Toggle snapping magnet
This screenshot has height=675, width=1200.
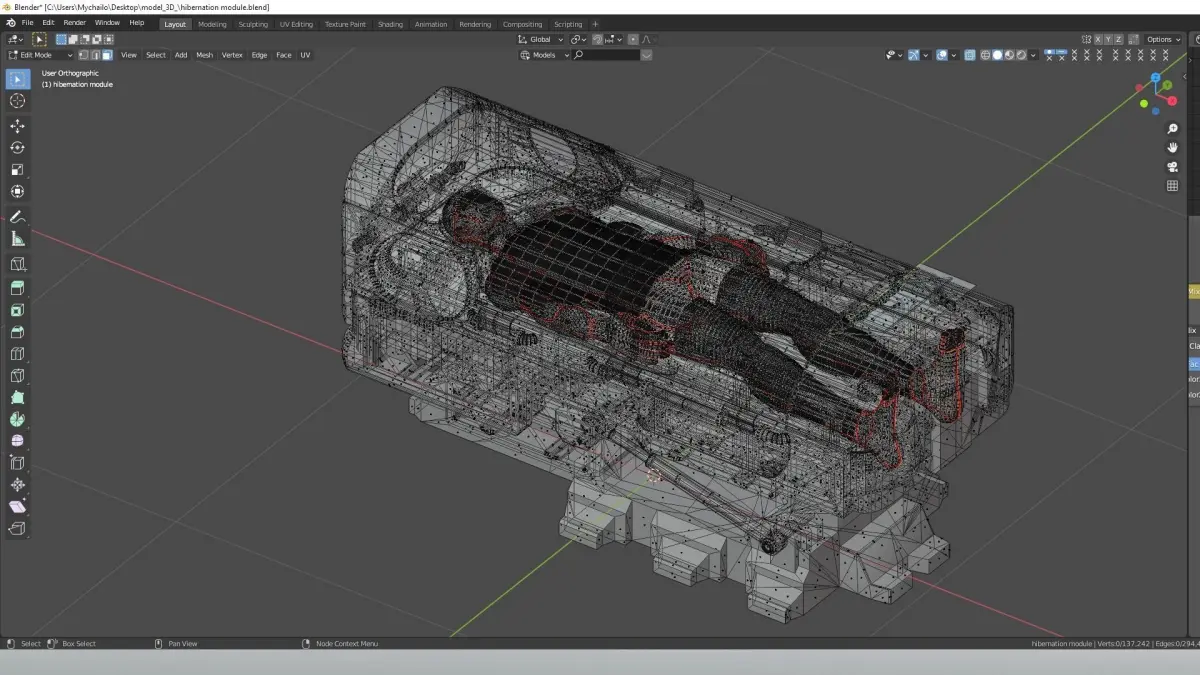coord(597,40)
